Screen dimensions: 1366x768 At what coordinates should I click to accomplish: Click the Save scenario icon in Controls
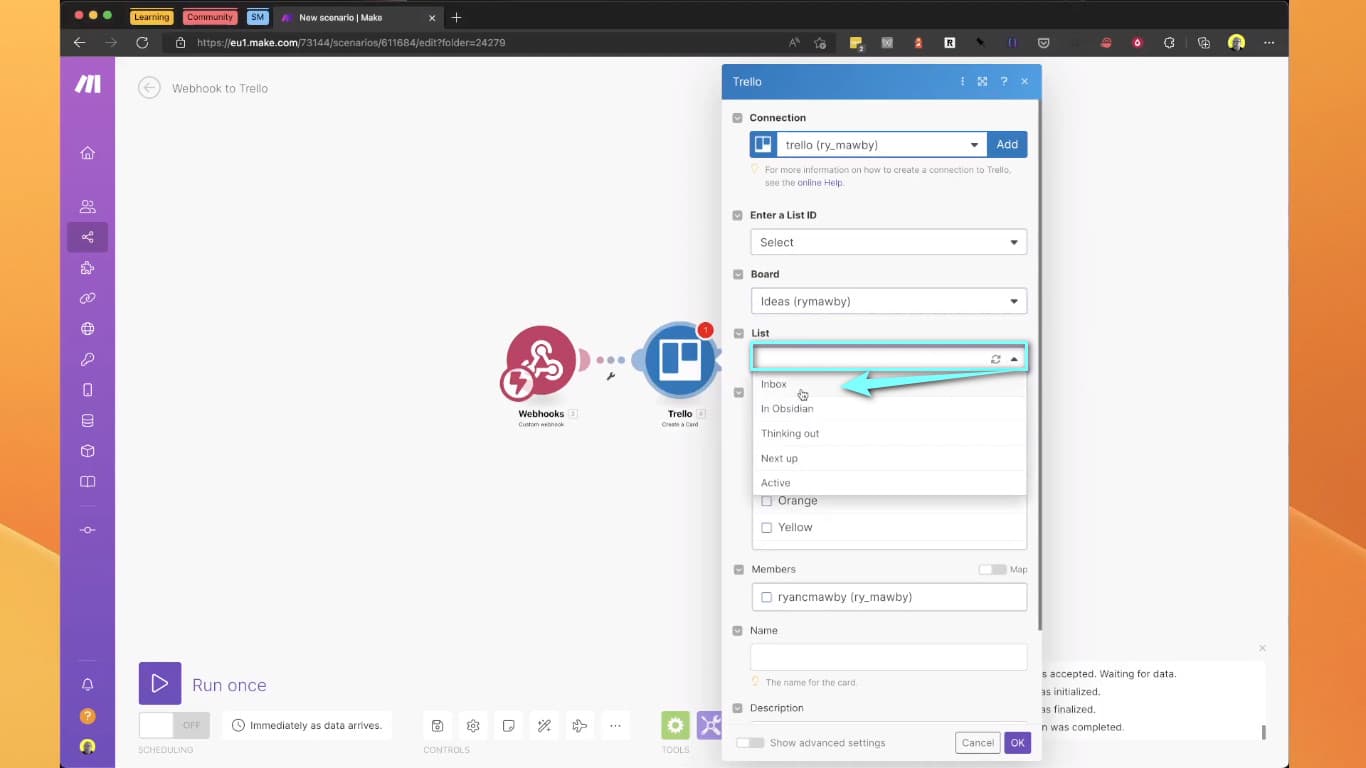(x=437, y=725)
